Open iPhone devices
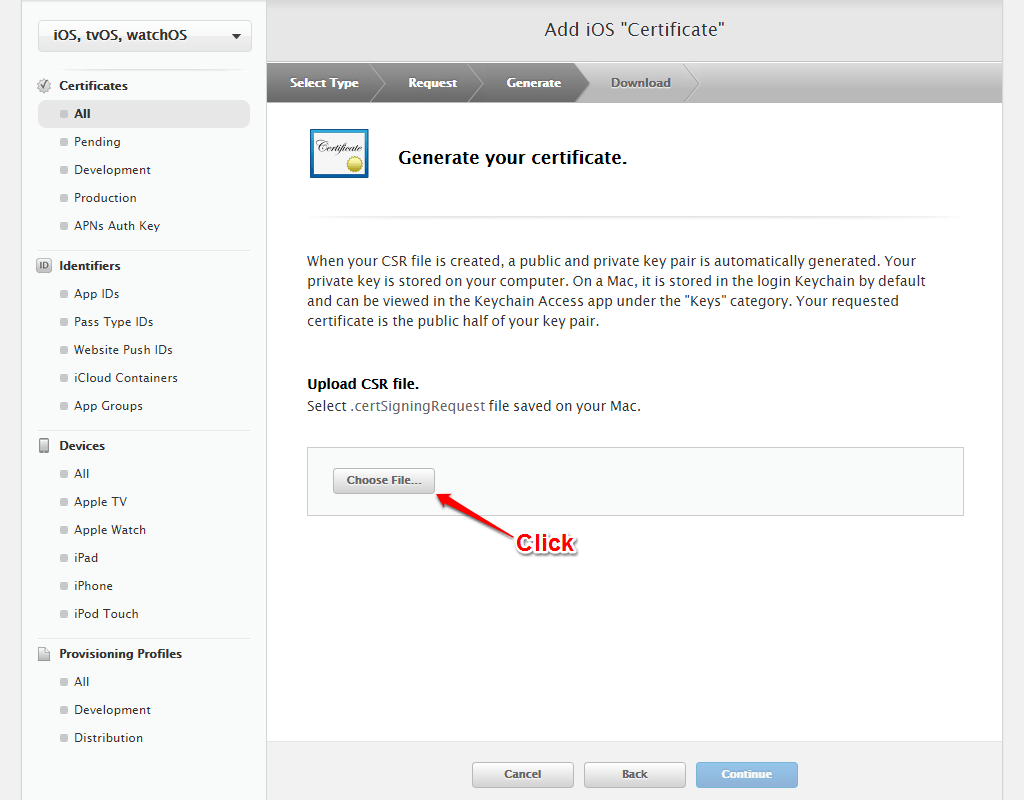1024x800 pixels. click(x=93, y=586)
